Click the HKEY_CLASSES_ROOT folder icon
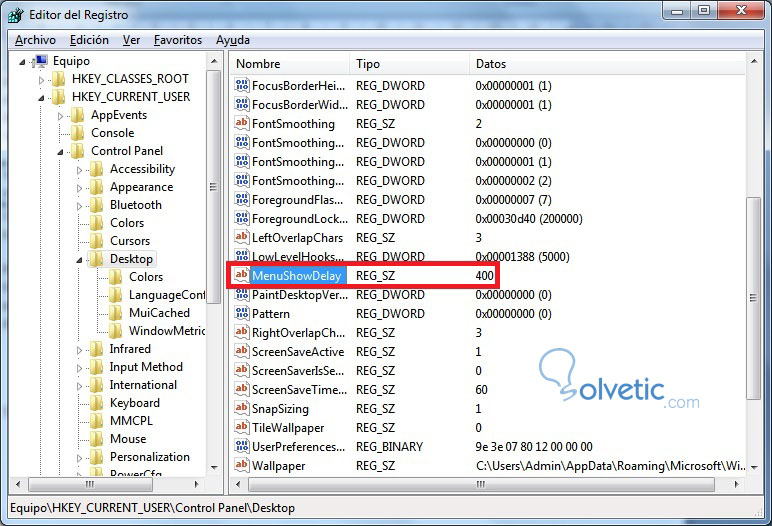This screenshot has width=772, height=526. pyautogui.click(x=59, y=79)
